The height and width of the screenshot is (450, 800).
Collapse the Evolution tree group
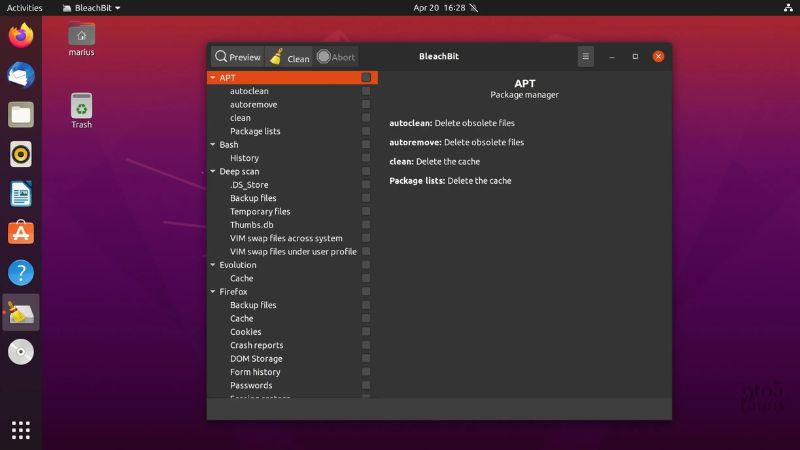pos(213,265)
